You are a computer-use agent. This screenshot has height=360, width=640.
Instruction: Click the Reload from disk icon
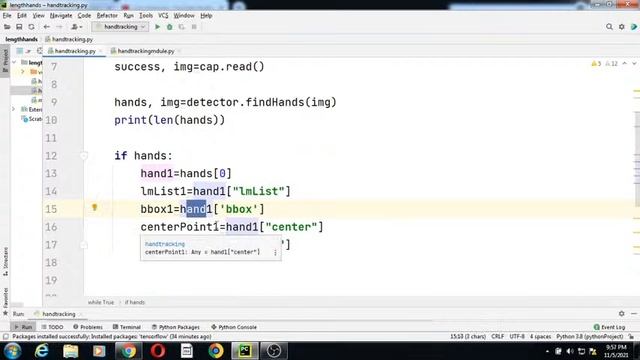pyautogui.click(x=31, y=27)
